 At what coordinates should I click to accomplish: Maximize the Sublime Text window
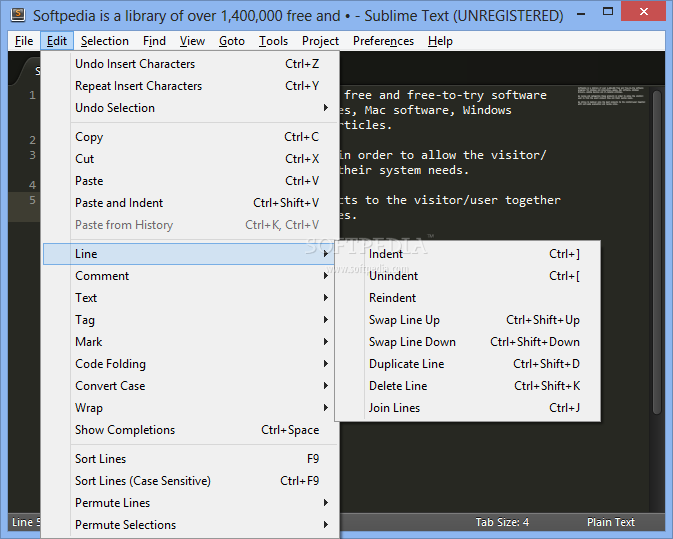[608, 12]
